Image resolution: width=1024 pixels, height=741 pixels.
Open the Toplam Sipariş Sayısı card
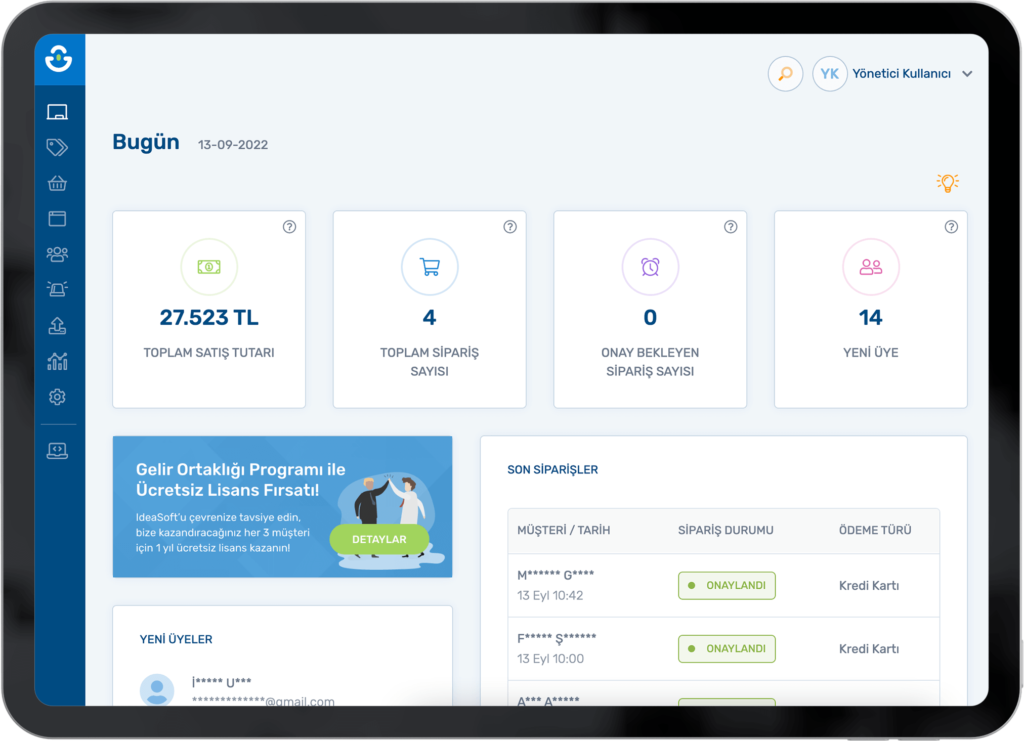[429, 310]
